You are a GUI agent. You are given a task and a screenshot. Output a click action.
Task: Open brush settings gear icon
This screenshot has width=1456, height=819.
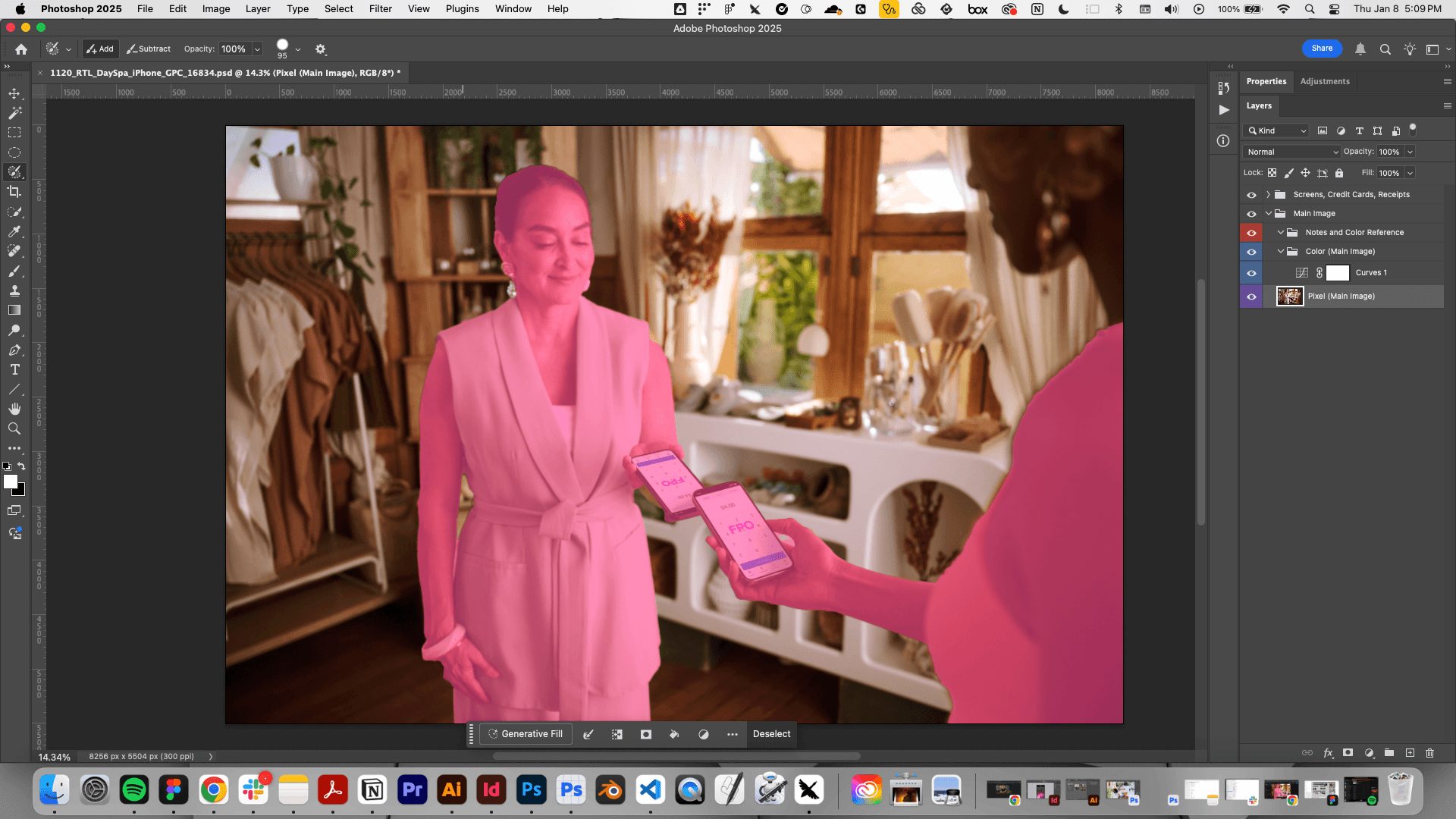pos(321,49)
